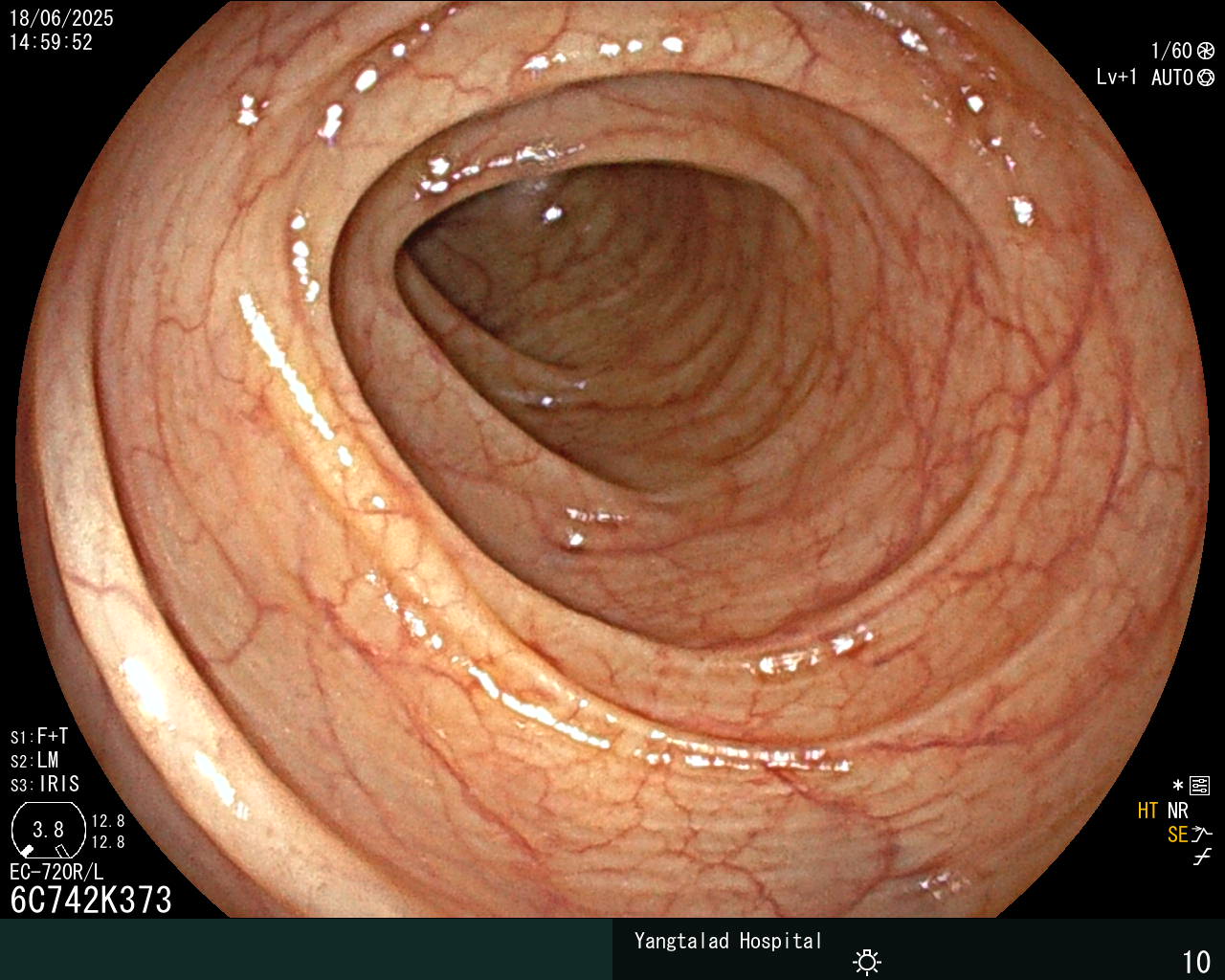This screenshot has height=980, width=1225.
Task: Click the brightness sun icon in the bottom bar
Action: coord(867,961)
